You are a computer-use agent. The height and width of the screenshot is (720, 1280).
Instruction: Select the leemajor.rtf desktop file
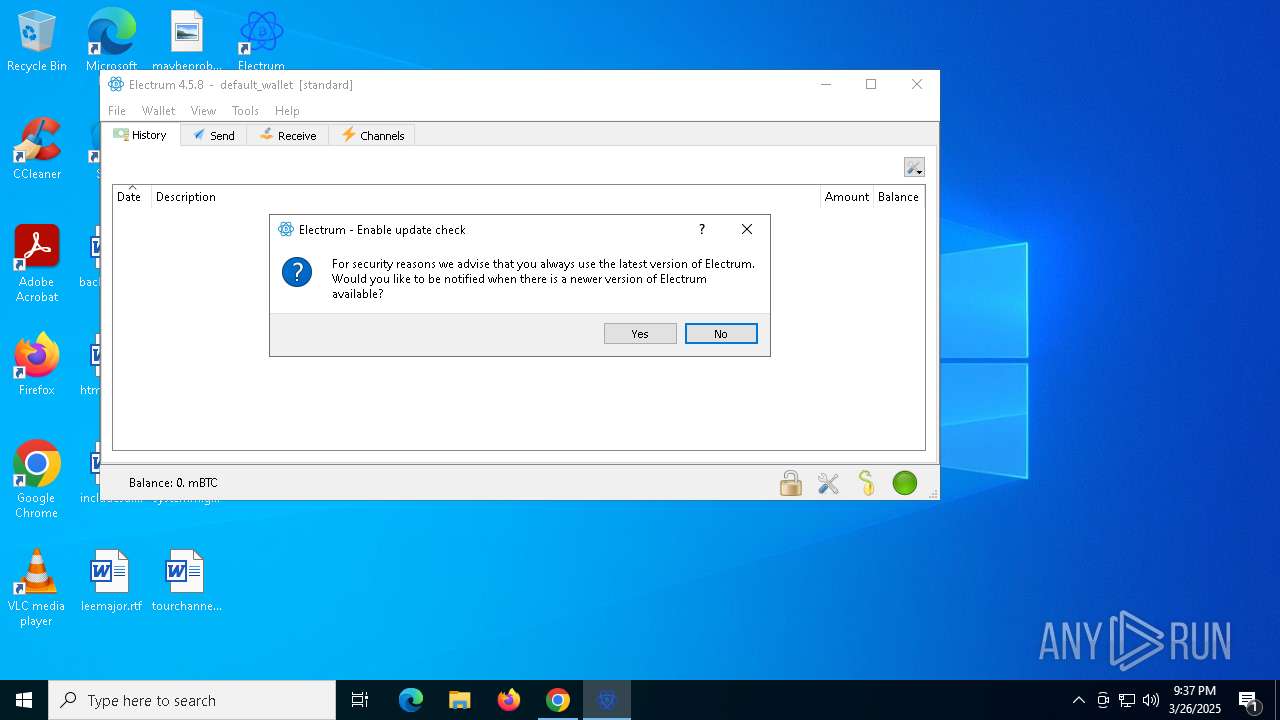click(111, 580)
